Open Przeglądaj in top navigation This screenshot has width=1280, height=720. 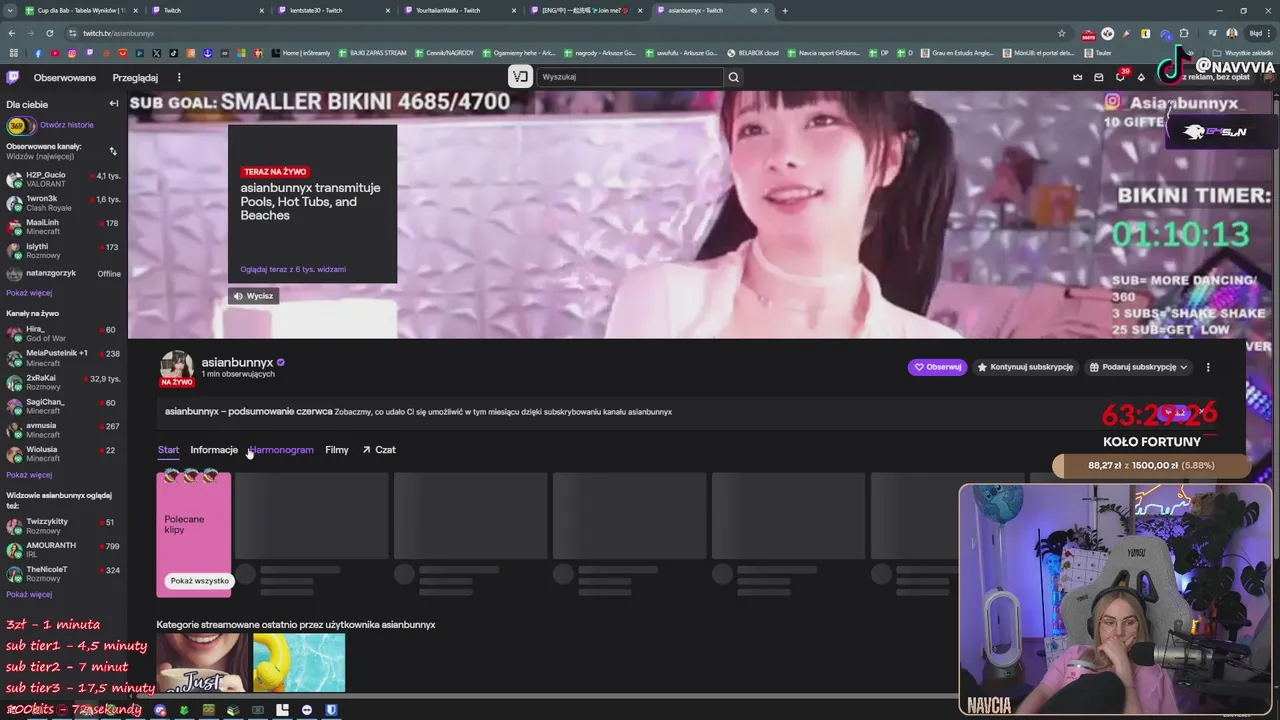coord(135,77)
